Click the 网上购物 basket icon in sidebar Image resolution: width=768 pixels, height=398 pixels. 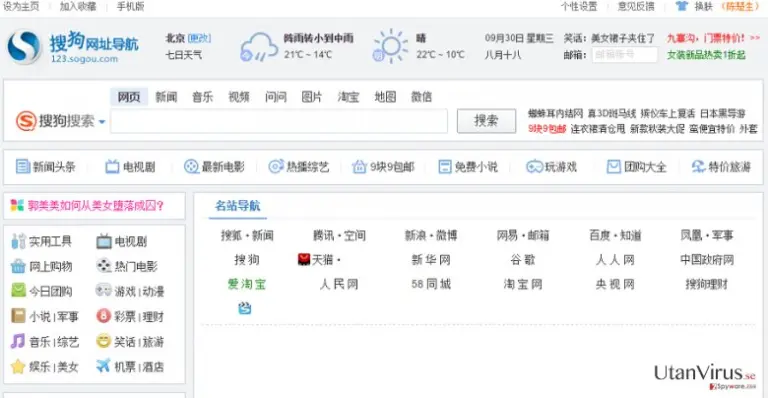tap(18, 266)
